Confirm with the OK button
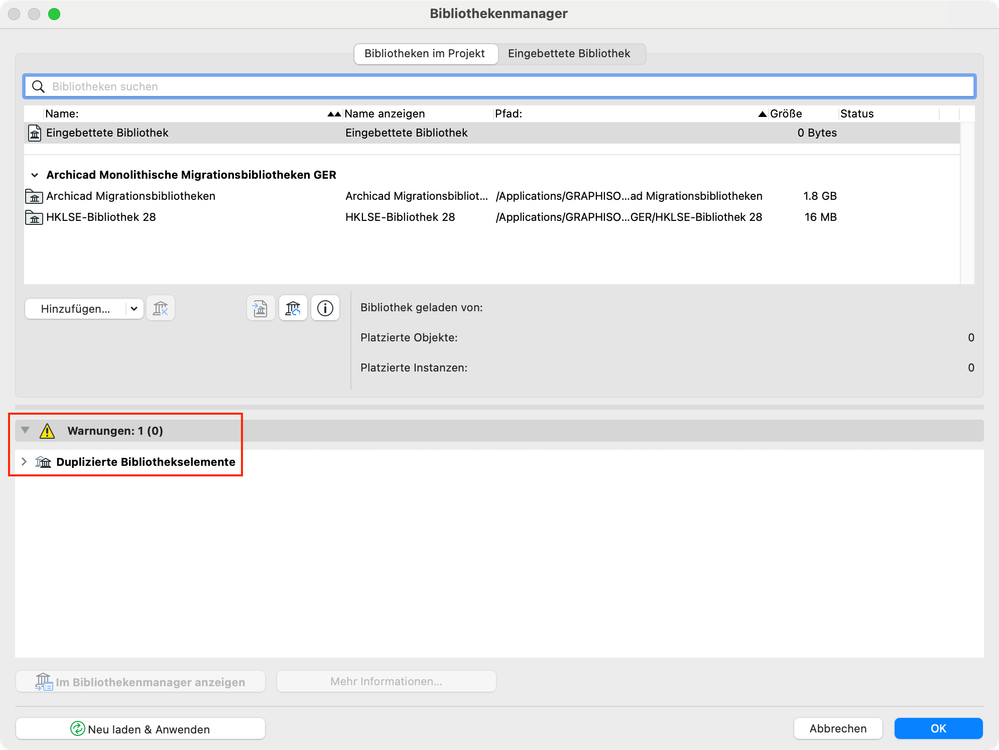This screenshot has height=750, width=999. tap(938, 728)
